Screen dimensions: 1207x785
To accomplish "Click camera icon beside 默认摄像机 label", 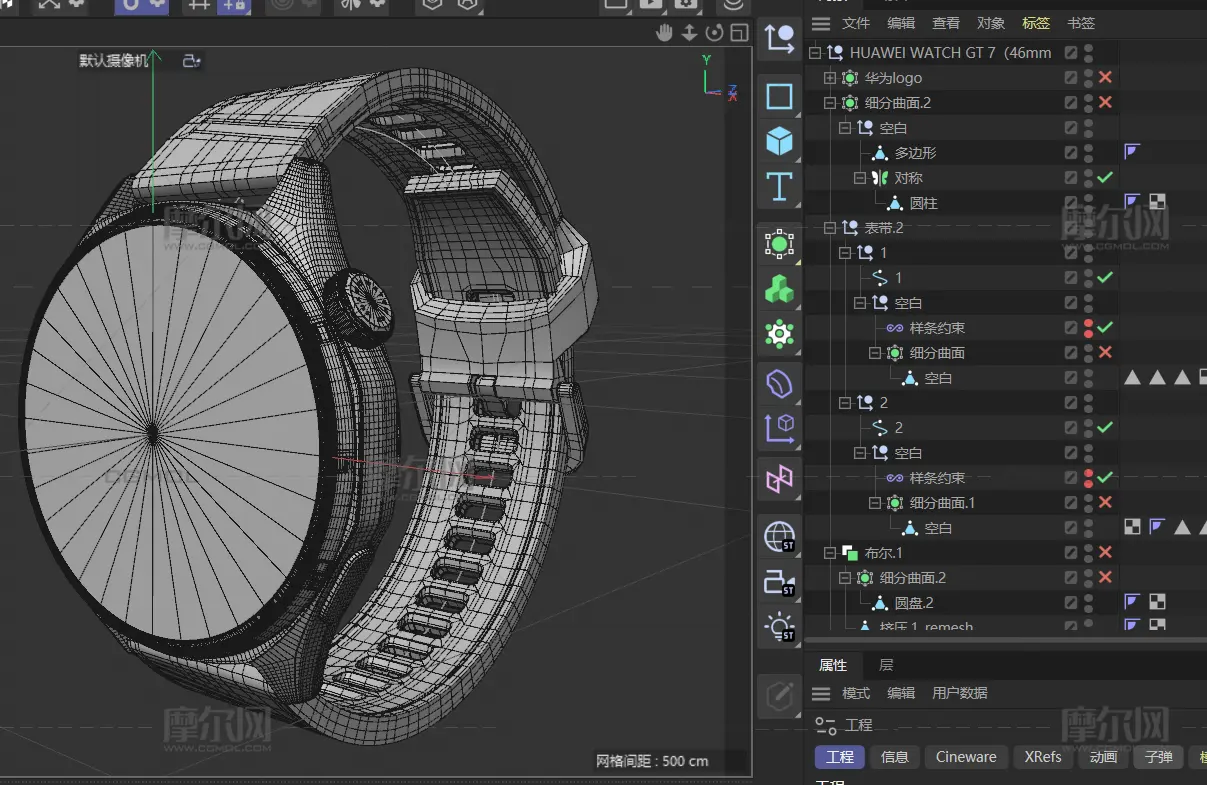I will point(191,61).
